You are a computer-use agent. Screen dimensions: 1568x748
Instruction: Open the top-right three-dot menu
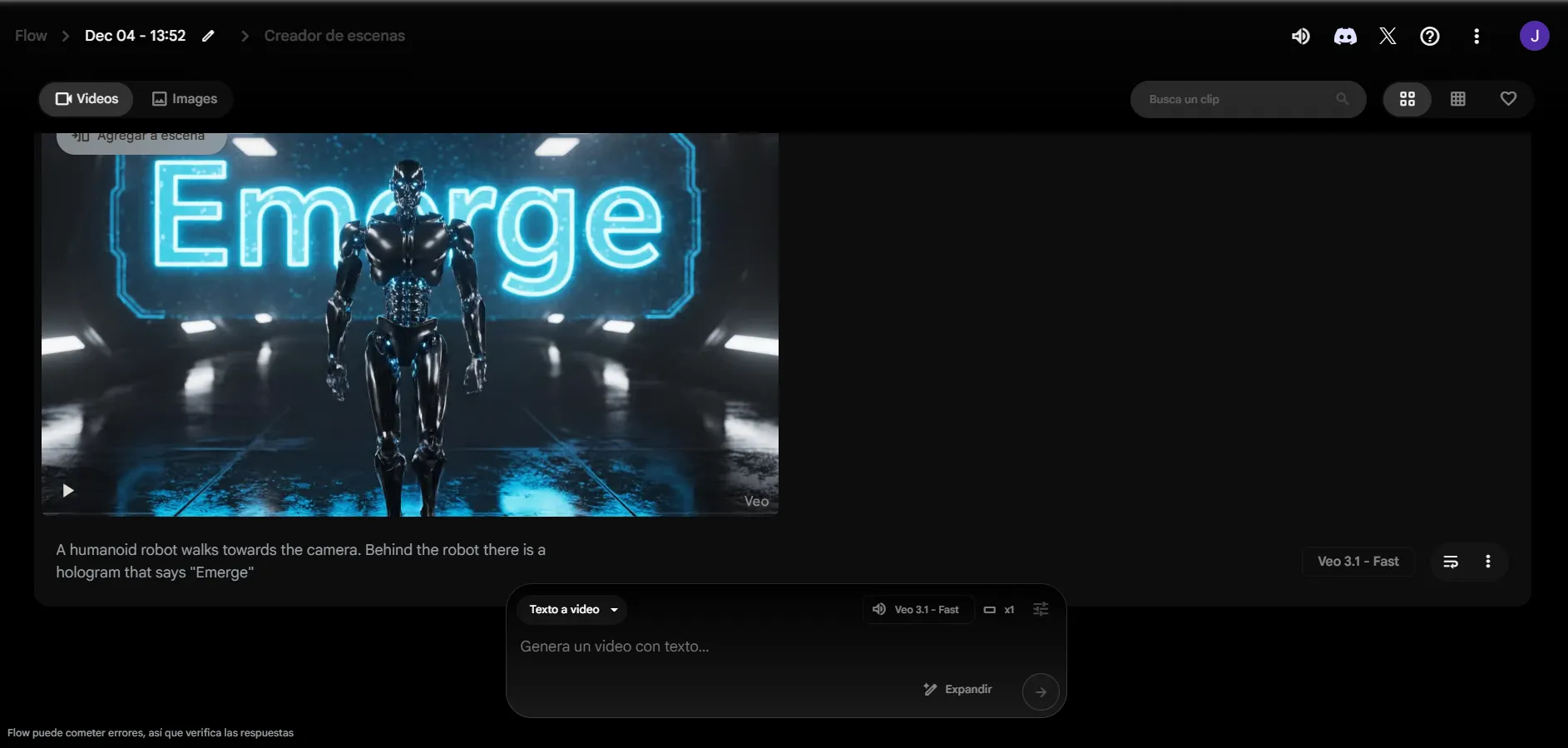(1476, 36)
